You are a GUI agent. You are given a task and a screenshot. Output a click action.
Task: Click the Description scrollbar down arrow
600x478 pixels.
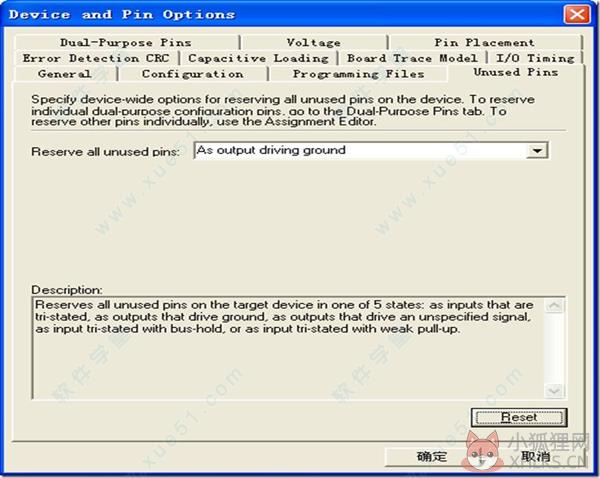tap(554, 391)
